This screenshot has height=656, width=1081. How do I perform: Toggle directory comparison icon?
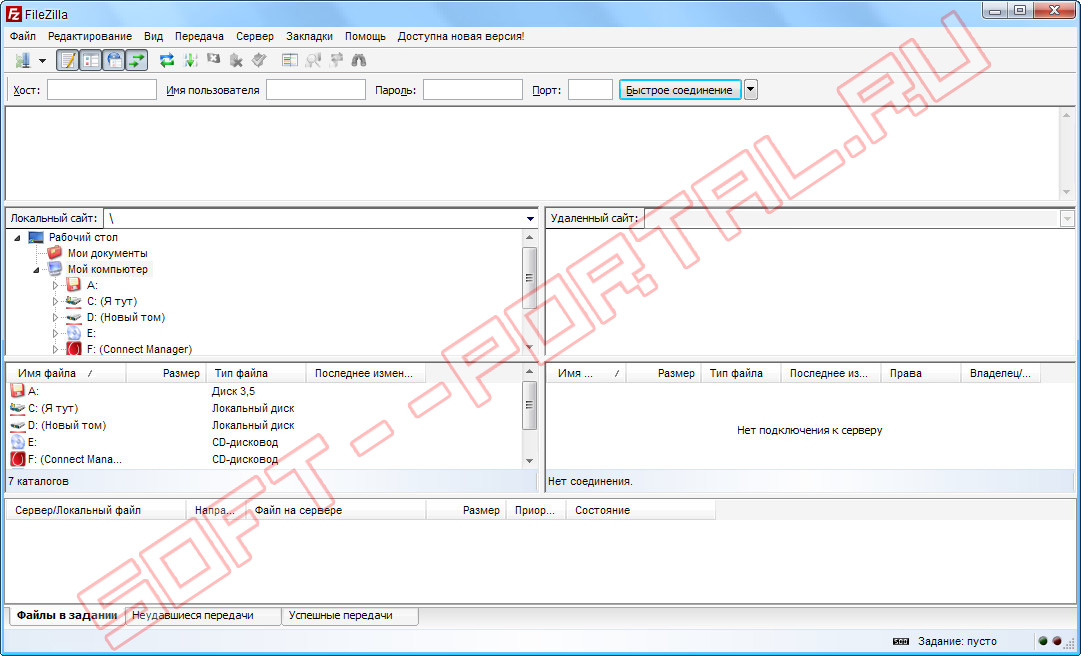[314, 61]
